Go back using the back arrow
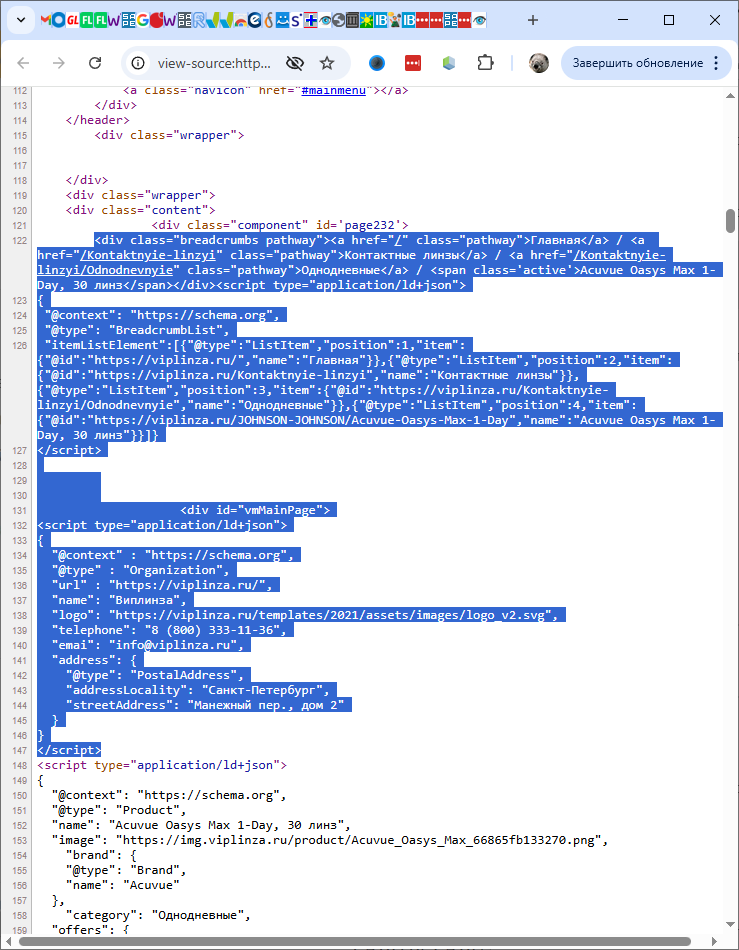Viewport: 739px width, 950px height. [23, 63]
